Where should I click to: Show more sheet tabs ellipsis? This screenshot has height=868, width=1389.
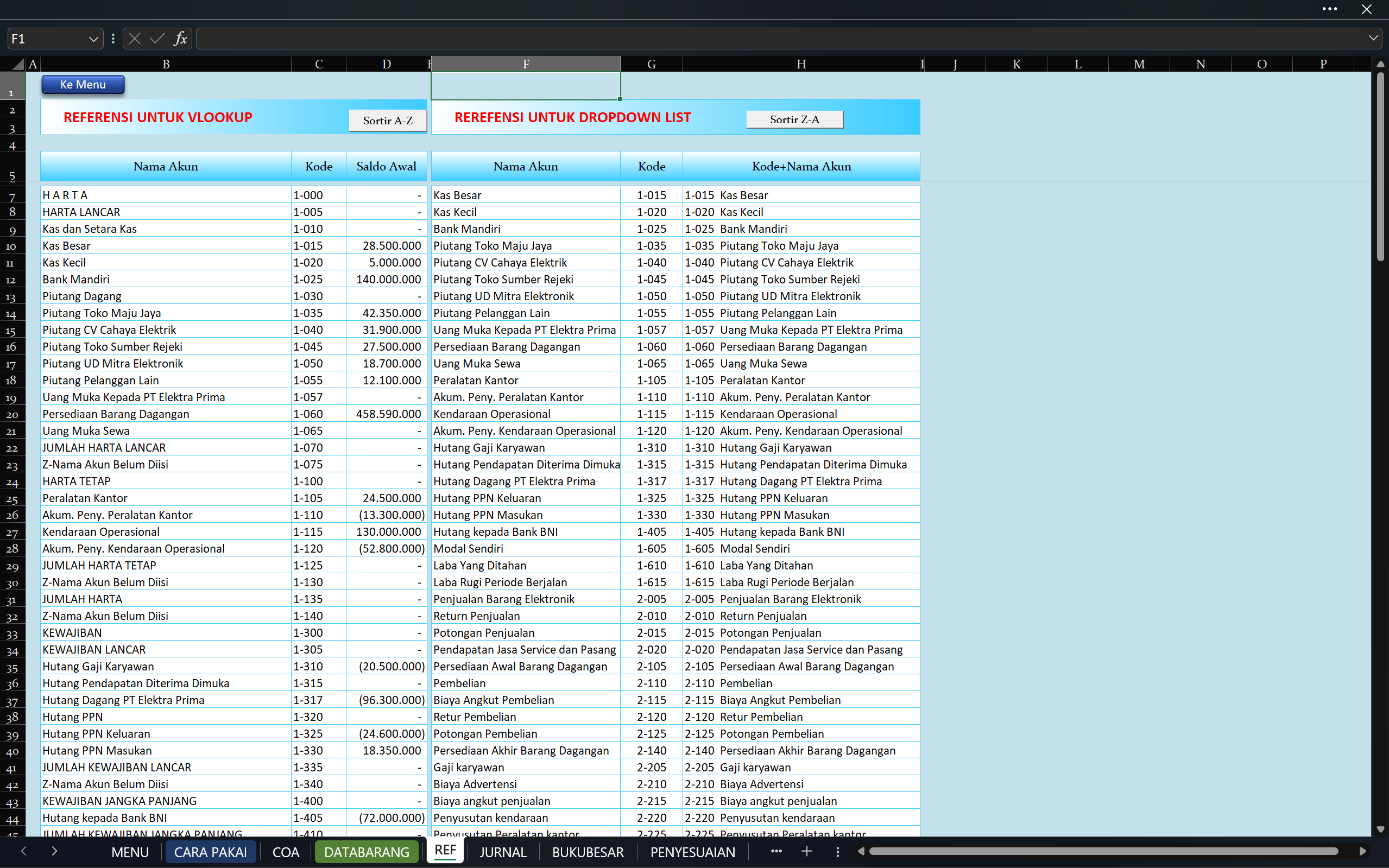pyautogui.click(x=776, y=851)
